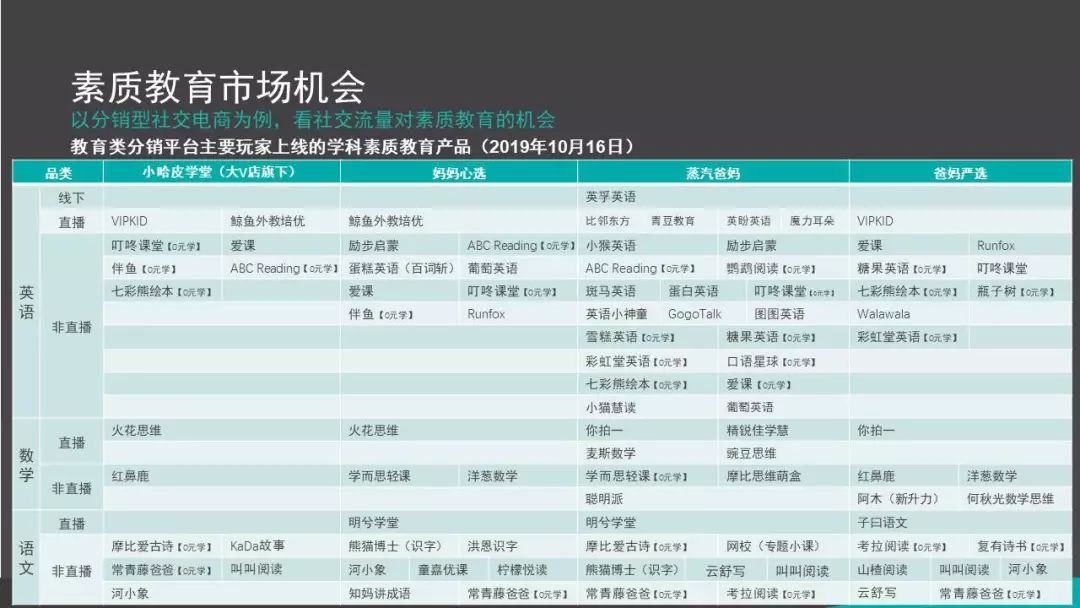The height and width of the screenshot is (608, 1080).
Task: Select the 品类 column header
Action: pyautogui.click(x=59, y=173)
